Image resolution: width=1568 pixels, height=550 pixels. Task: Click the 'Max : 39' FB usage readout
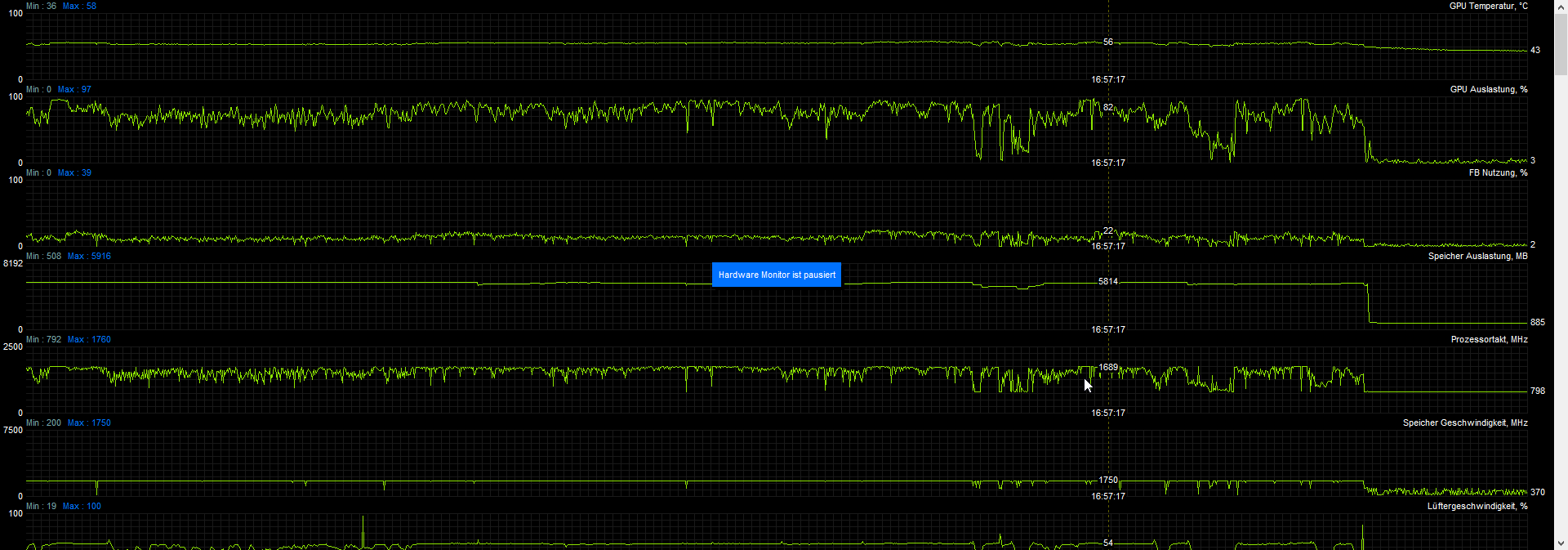(74, 172)
